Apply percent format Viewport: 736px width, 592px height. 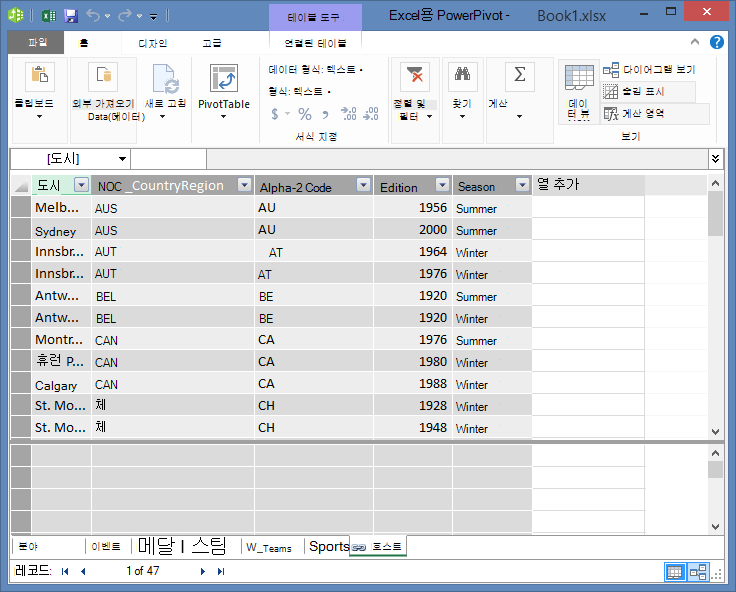tap(305, 114)
